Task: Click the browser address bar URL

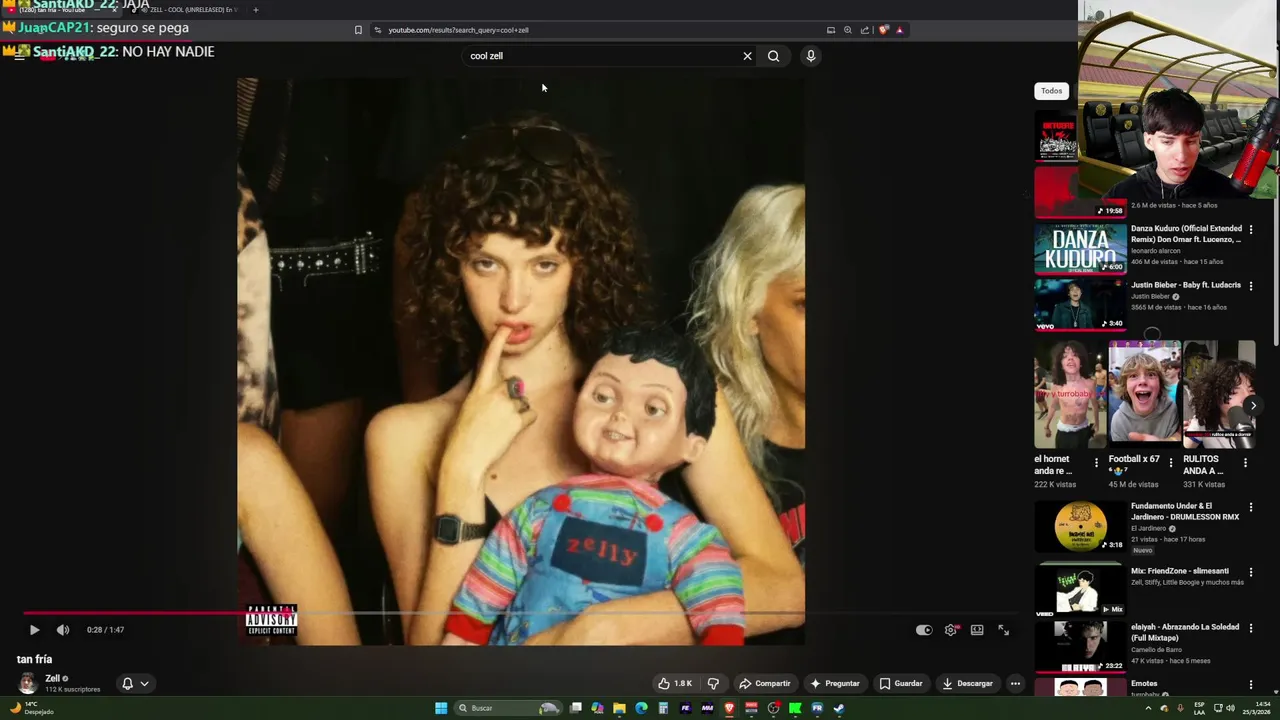Action: click(x=458, y=30)
